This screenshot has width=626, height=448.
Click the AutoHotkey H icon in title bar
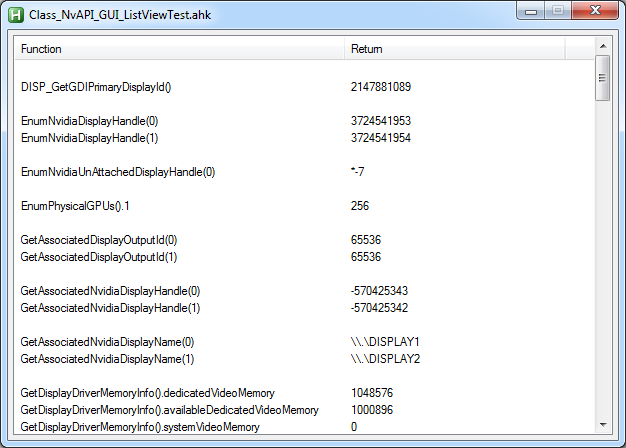click(x=16, y=15)
